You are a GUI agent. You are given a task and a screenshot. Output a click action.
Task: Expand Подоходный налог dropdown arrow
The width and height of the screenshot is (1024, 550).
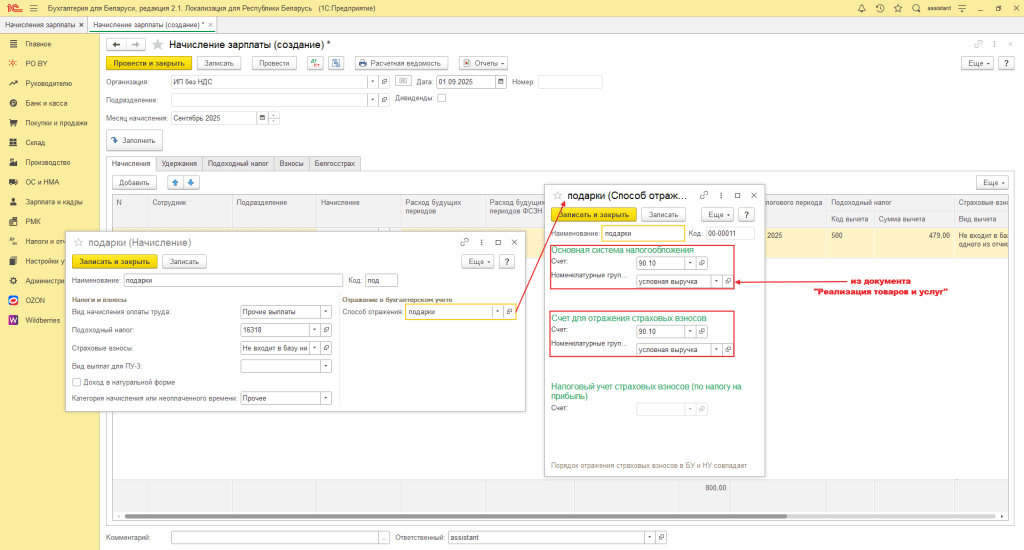click(x=314, y=330)
